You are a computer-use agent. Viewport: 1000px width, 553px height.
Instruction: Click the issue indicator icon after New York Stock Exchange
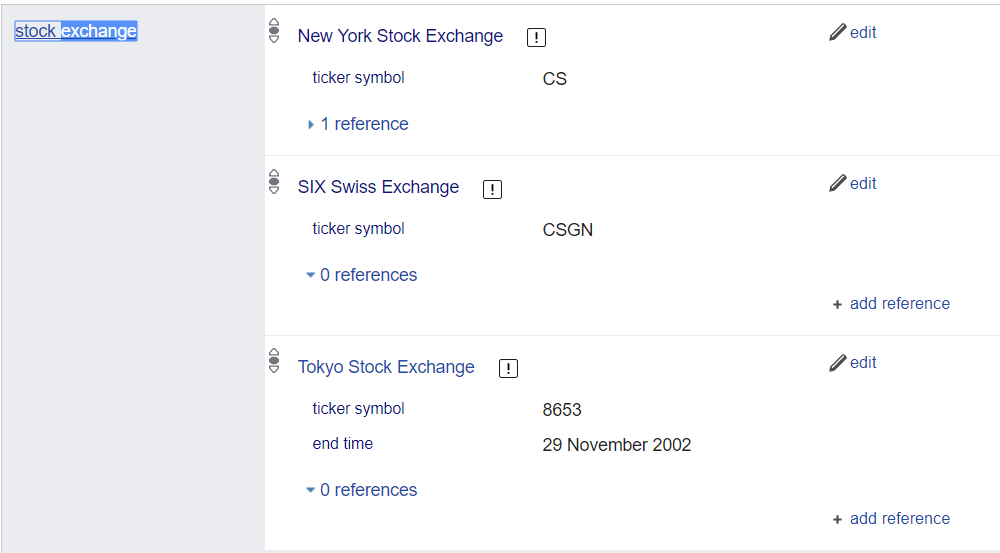[536, 38]
